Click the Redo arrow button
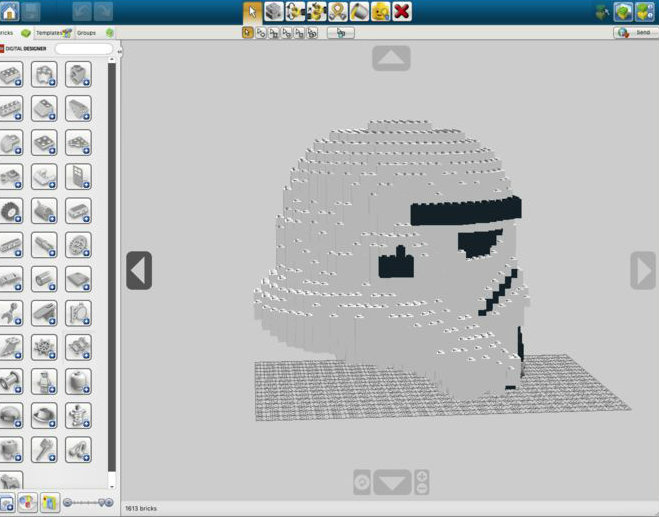 pos(103,11)
